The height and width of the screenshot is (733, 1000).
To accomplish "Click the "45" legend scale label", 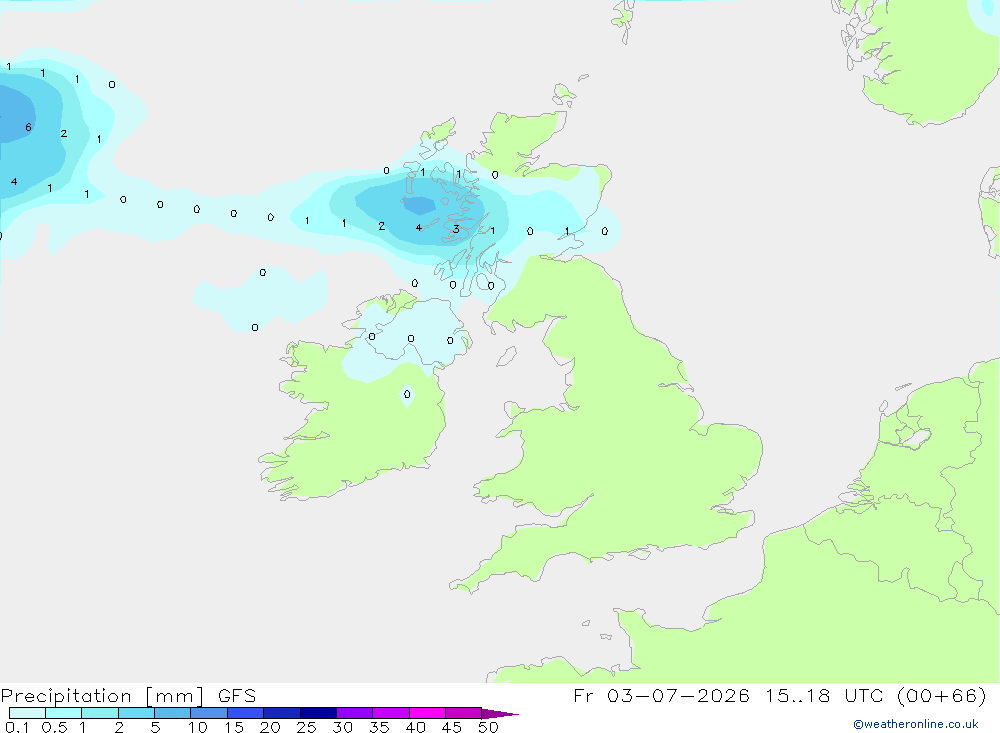I will pyautogui.click(x=452, y=727).
